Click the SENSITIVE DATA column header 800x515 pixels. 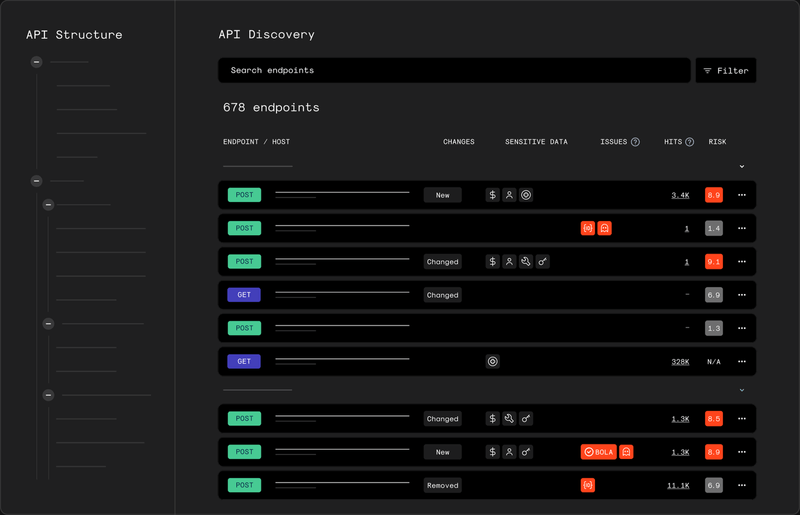(536, 142)
